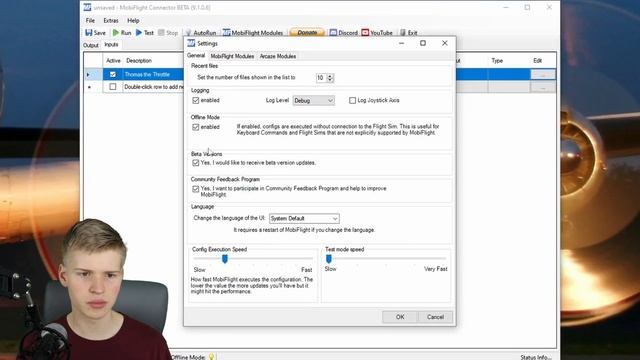The width and height of the screenshot is (640, 360).
Task: Toggle the Offline Mode enabled checkbox
Action: click(196, 127)
